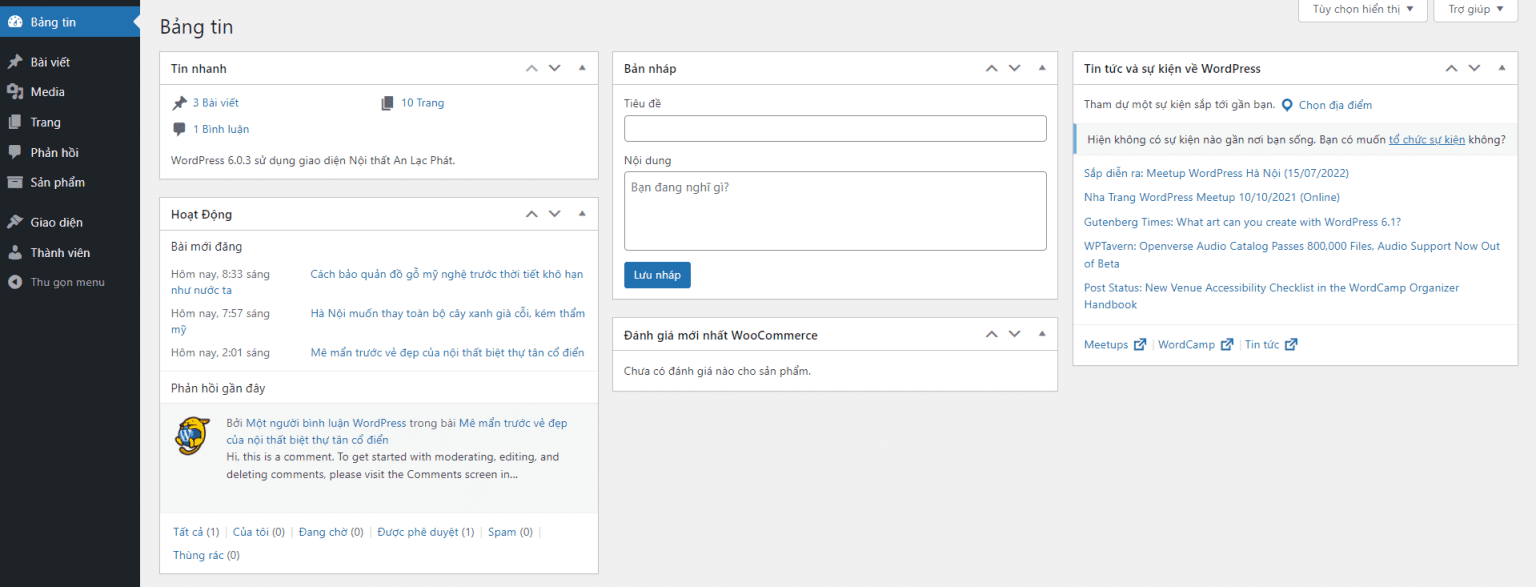Click the Chọn địa điểm link
This screenshot has height=587, width=1536.
[x=1335, y=105]
